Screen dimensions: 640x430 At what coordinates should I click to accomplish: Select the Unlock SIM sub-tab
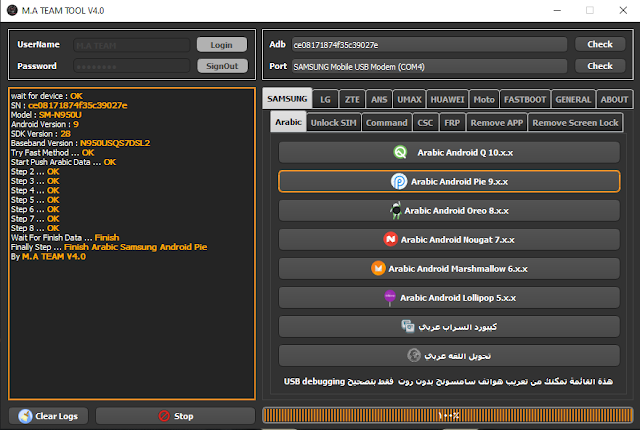[333, 123]
